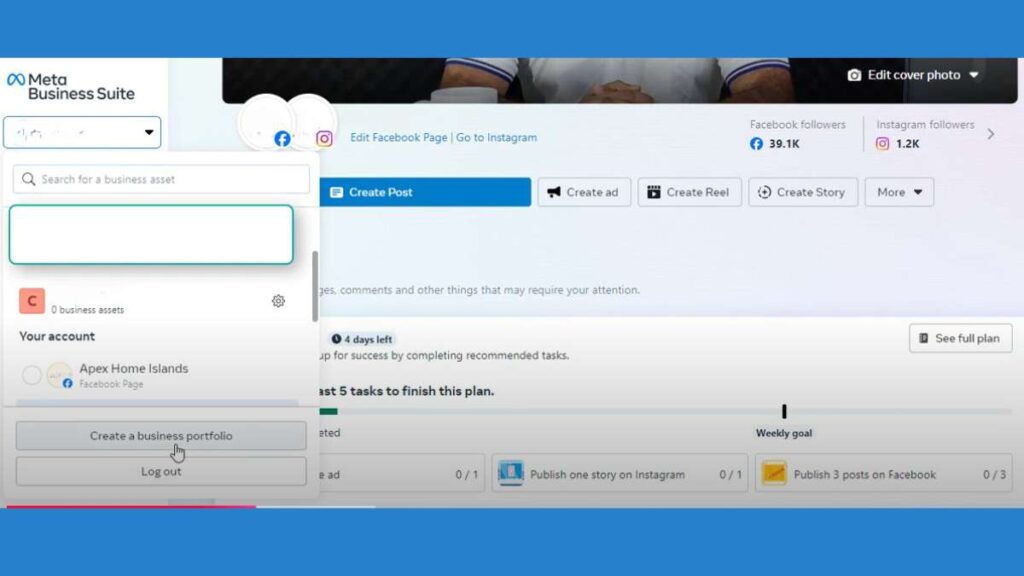Click the 0 business assets label
The image size is (1024, 576).
[88, 310]
